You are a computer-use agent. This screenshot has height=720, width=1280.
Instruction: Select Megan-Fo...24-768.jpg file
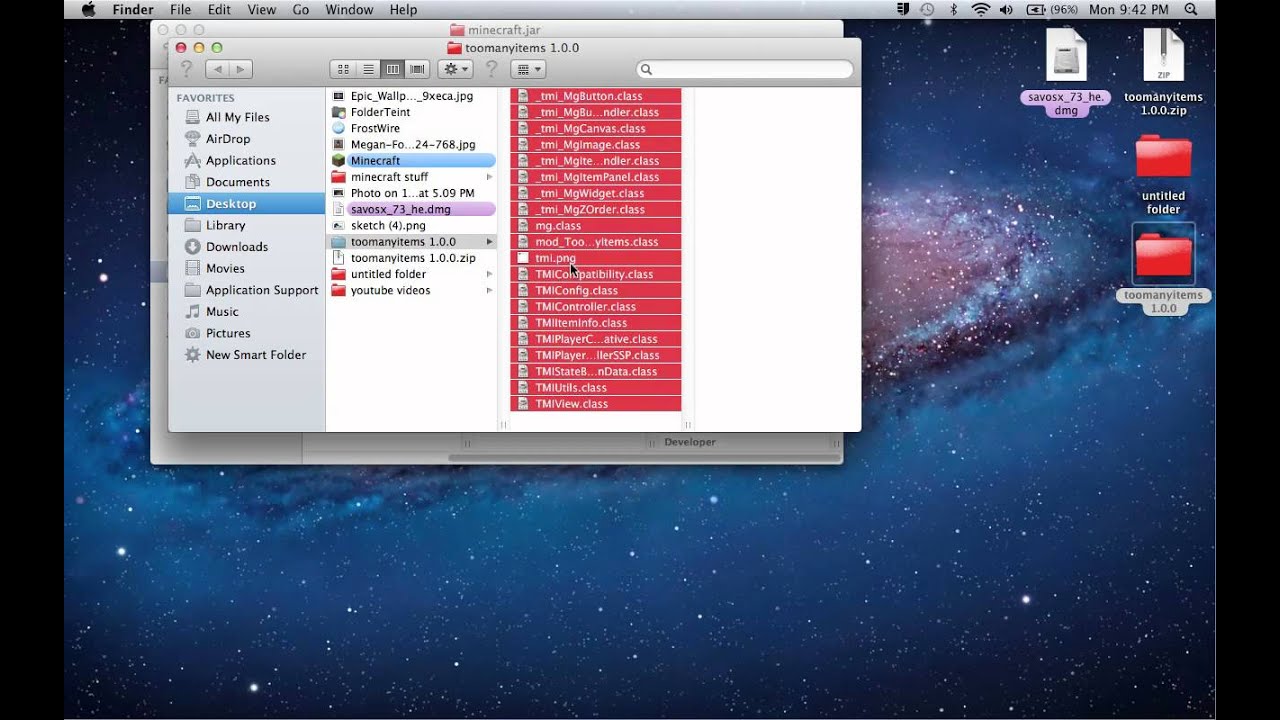(412, 144)
